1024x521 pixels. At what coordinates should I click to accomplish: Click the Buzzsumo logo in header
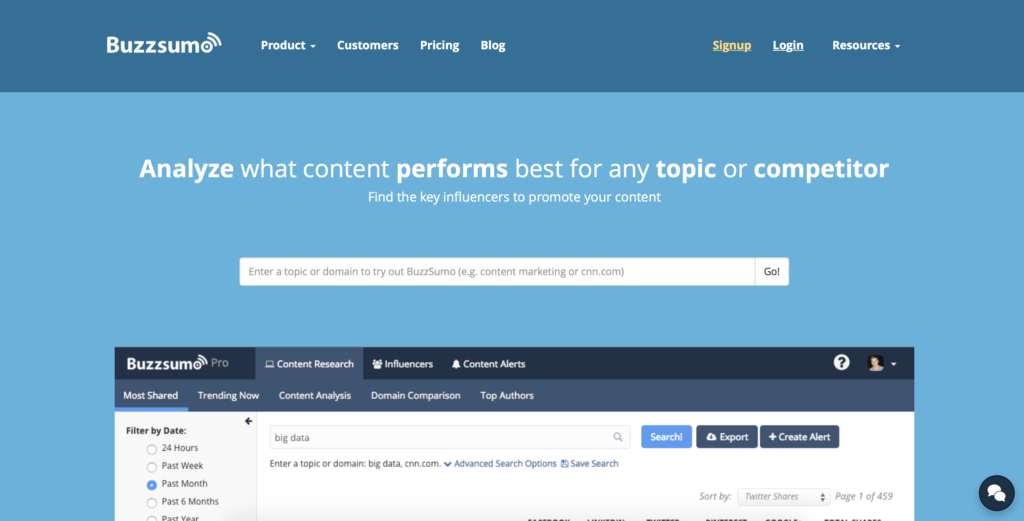point(164,44)
